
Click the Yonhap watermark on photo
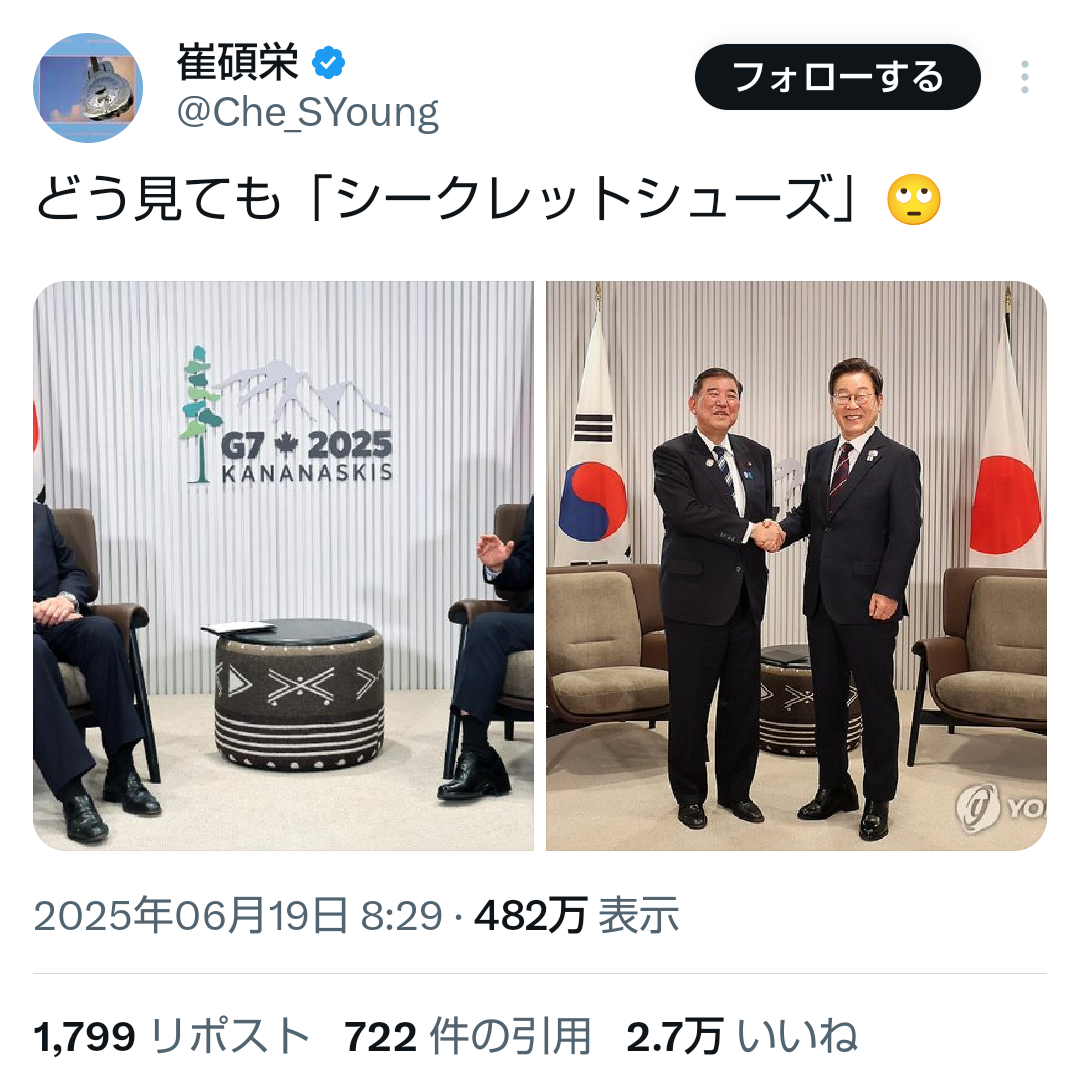tap(1000, 807)
